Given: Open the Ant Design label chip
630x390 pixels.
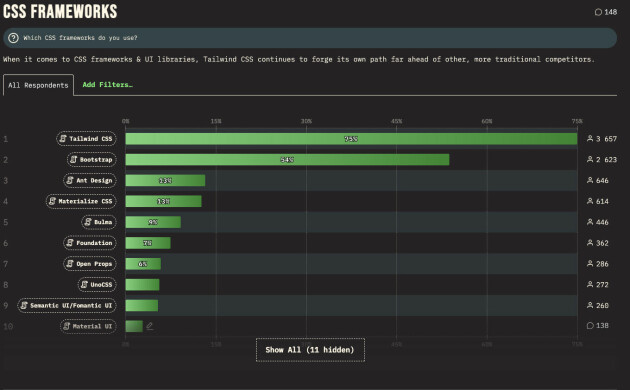Looking at the screenshot, I should (x=90, y=180).
